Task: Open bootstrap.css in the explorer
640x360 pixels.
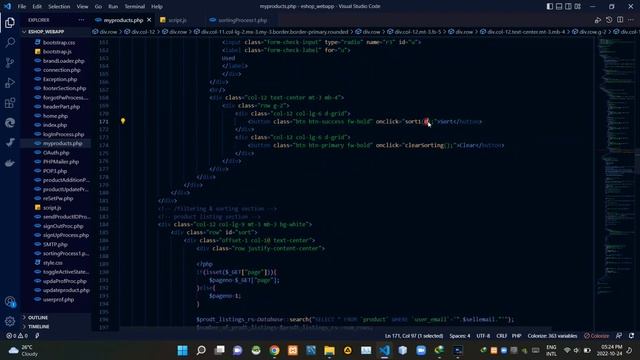Action: coord(59,42)
